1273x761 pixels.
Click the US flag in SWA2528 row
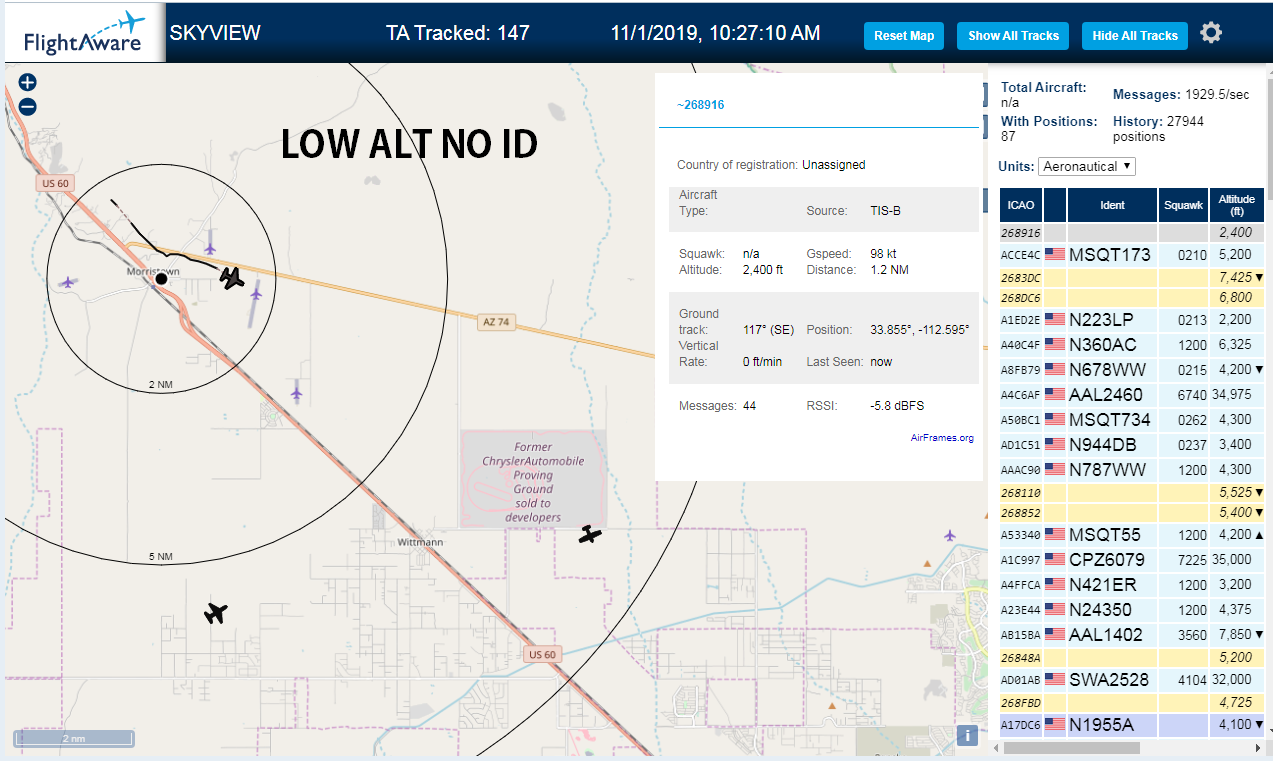[x=1054, y=679]
